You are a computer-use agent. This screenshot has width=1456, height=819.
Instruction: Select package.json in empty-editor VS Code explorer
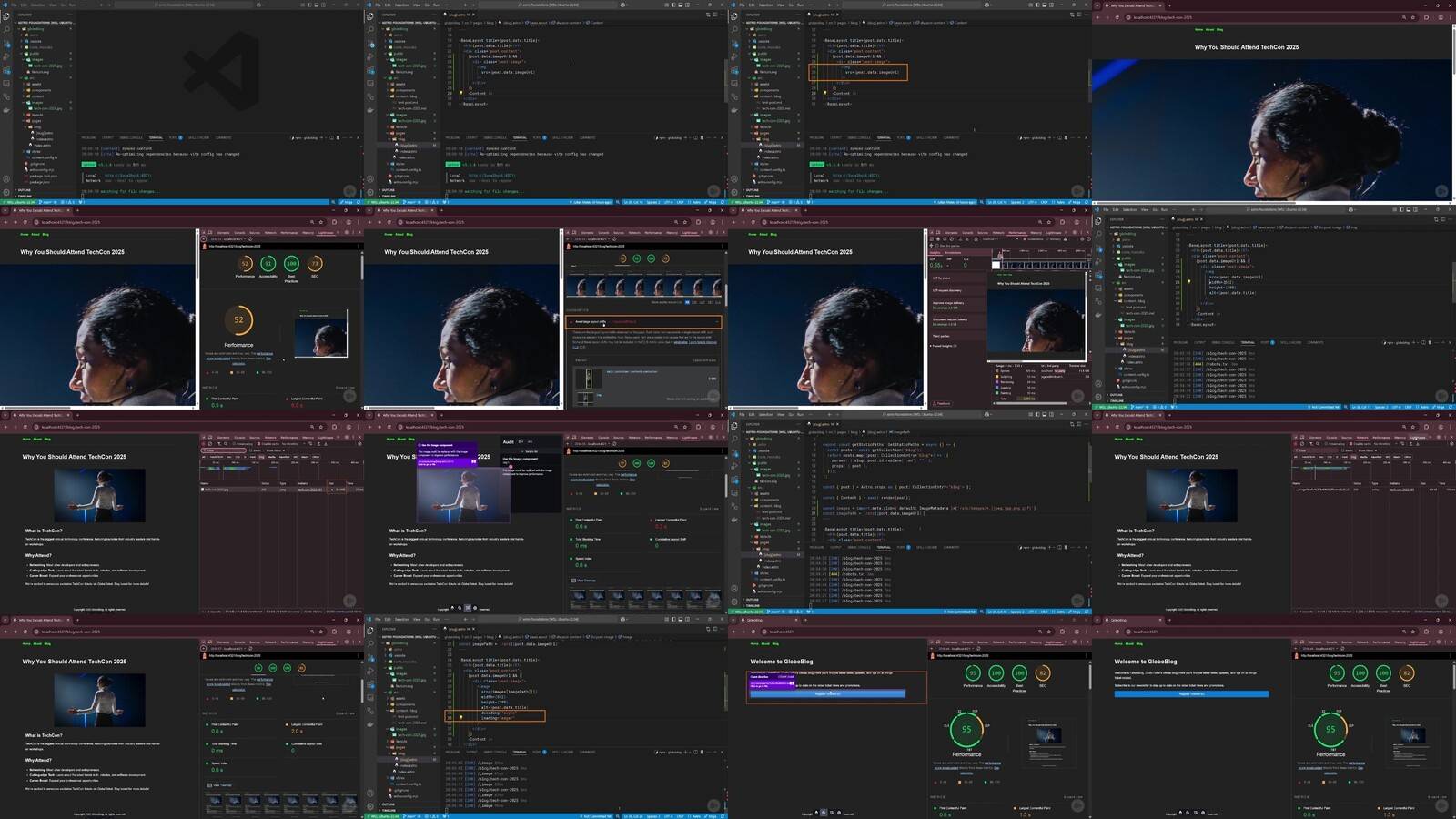[40, 182]
